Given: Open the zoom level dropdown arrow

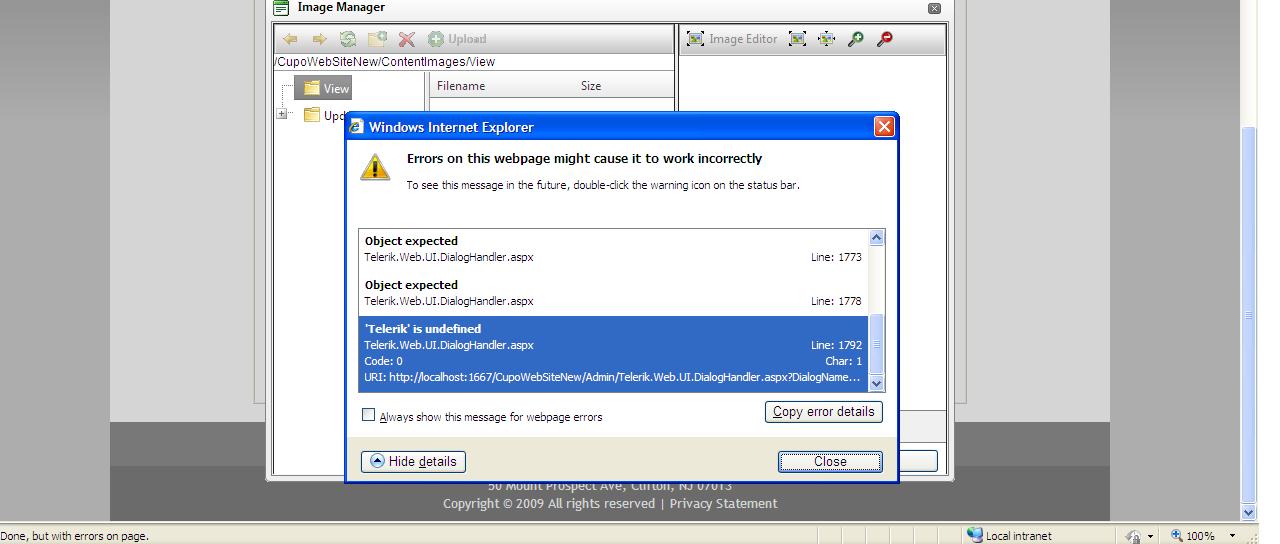Looking at the screenshot, I should pyautogui.click(x=1233, y=536).
